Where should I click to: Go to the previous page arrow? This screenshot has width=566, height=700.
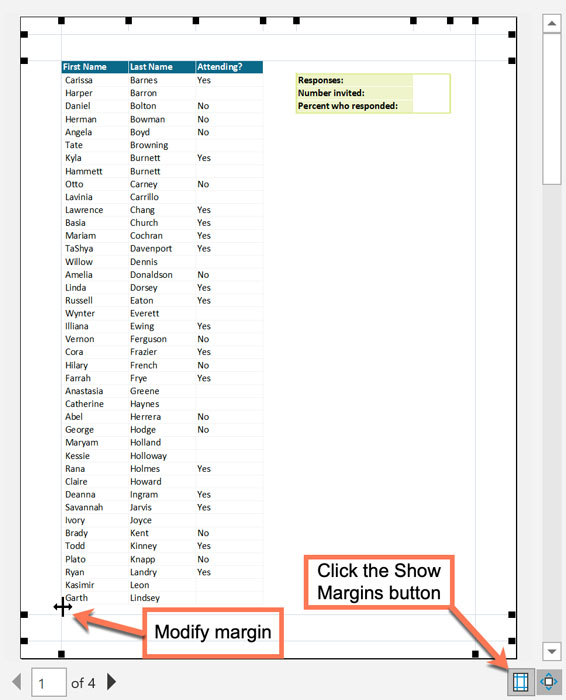click(x=17, y=682)
